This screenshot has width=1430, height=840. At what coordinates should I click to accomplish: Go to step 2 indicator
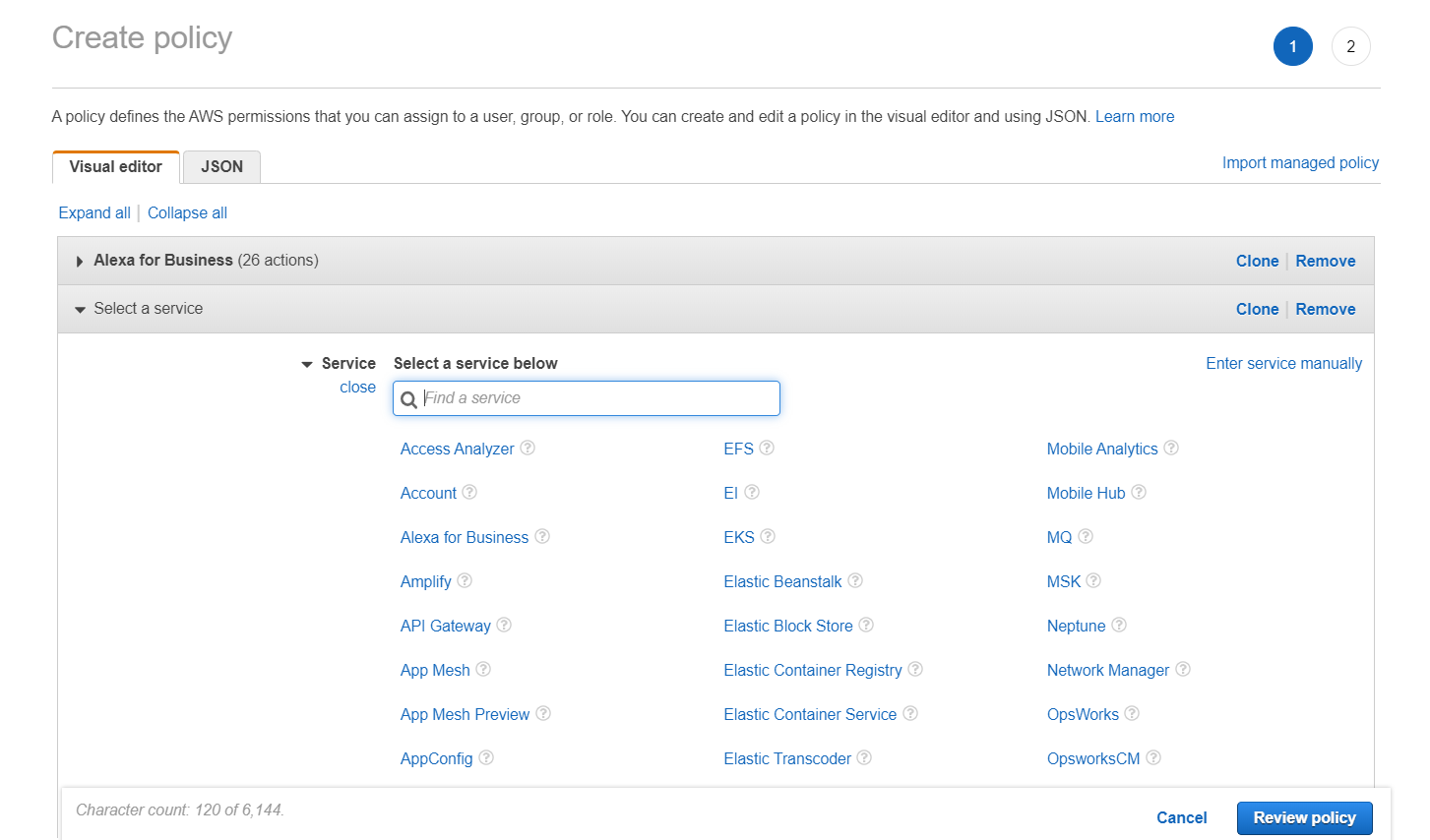pos(1350,46)
